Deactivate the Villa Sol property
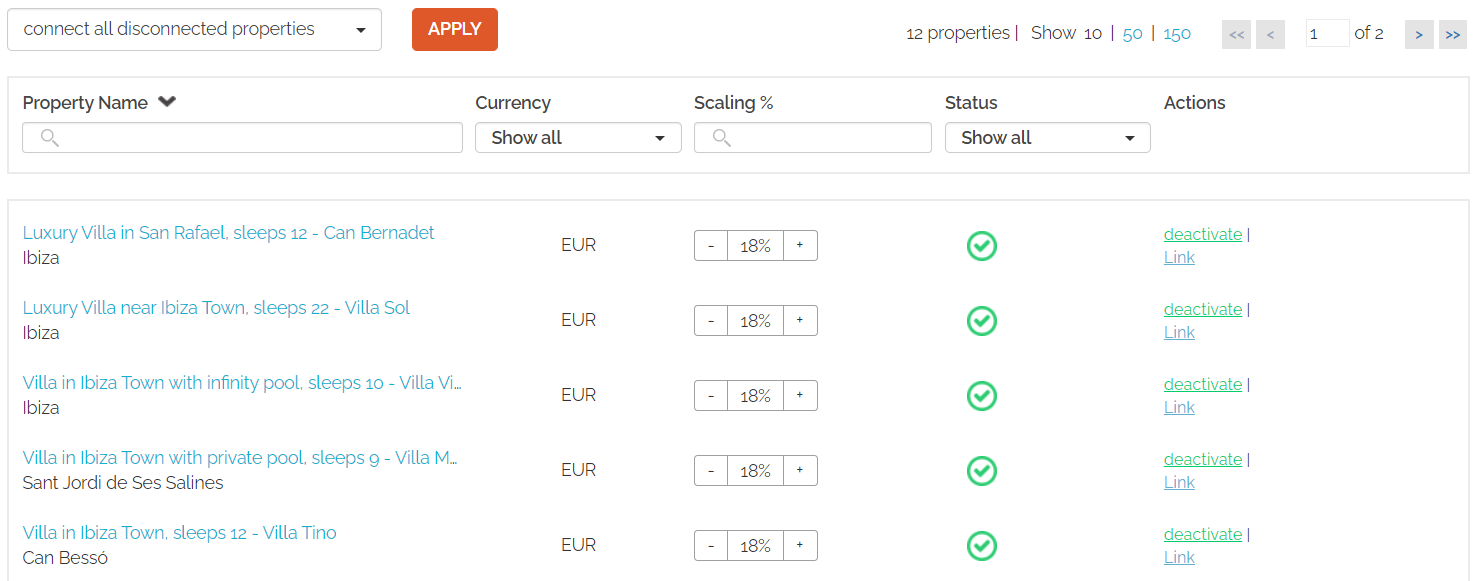This screenshot has height=581, width=1476. pos(1203,309)
